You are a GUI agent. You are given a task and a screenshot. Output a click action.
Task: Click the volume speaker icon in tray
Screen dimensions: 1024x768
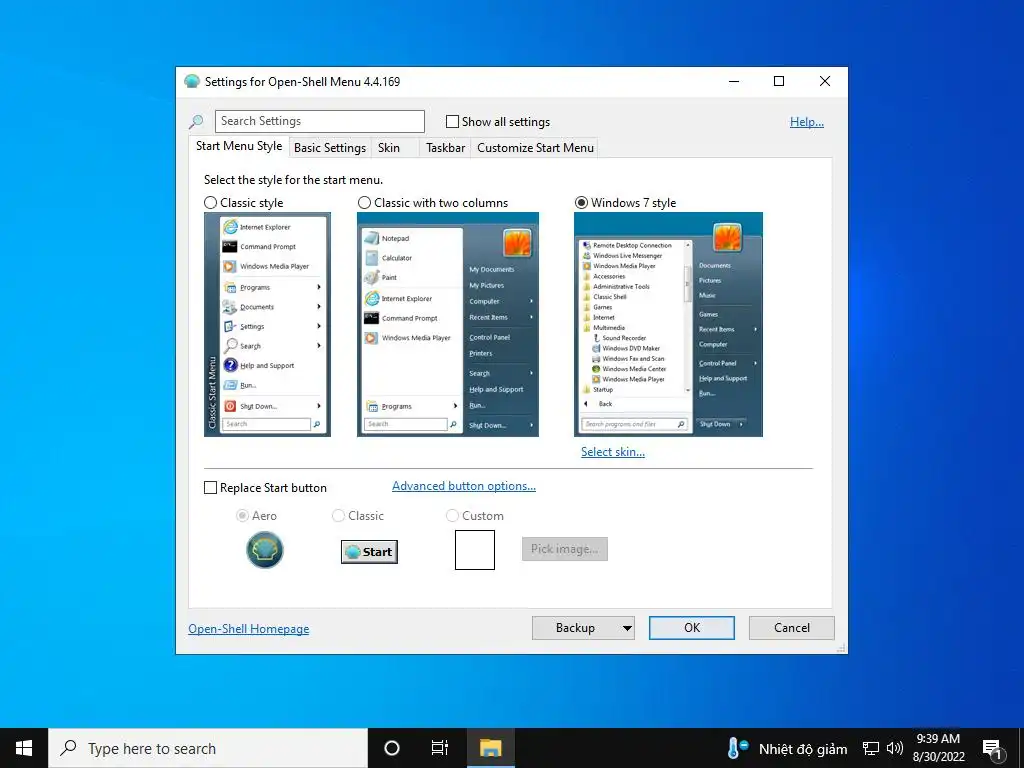point(895,748)
